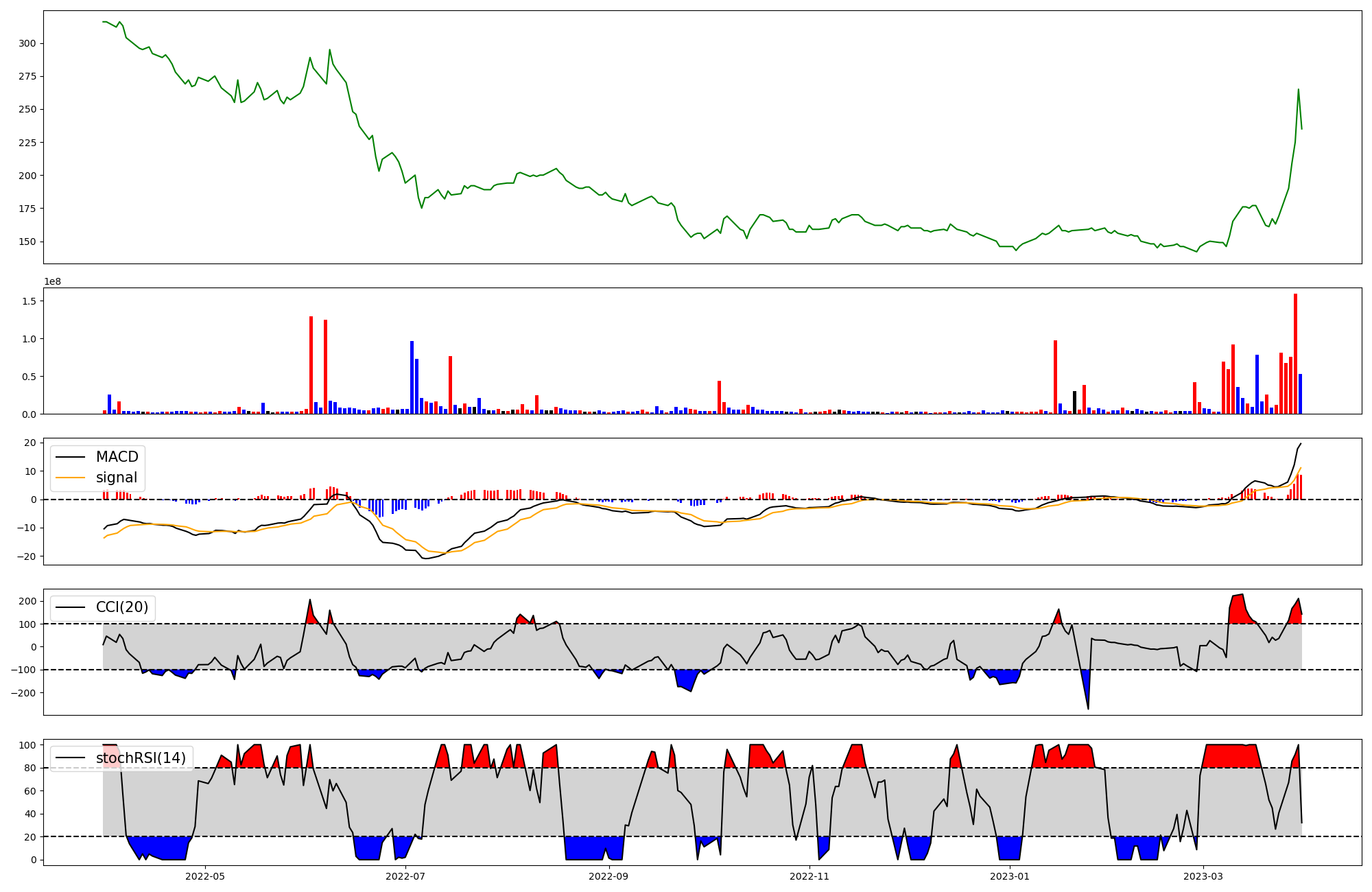Click the stochRSI(14) legend label
1372x892 pixels.
click(x=141, y=758)
